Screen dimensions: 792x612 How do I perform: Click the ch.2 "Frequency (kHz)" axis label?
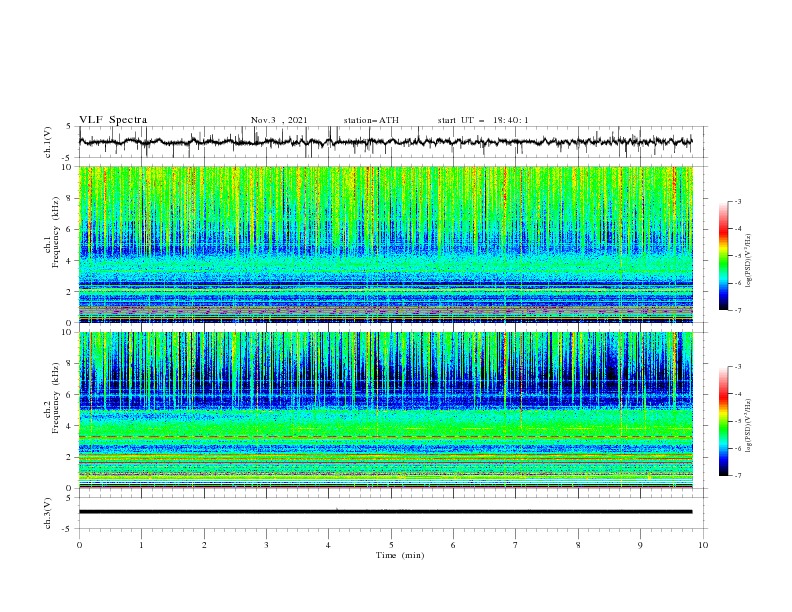coord(55,398)
